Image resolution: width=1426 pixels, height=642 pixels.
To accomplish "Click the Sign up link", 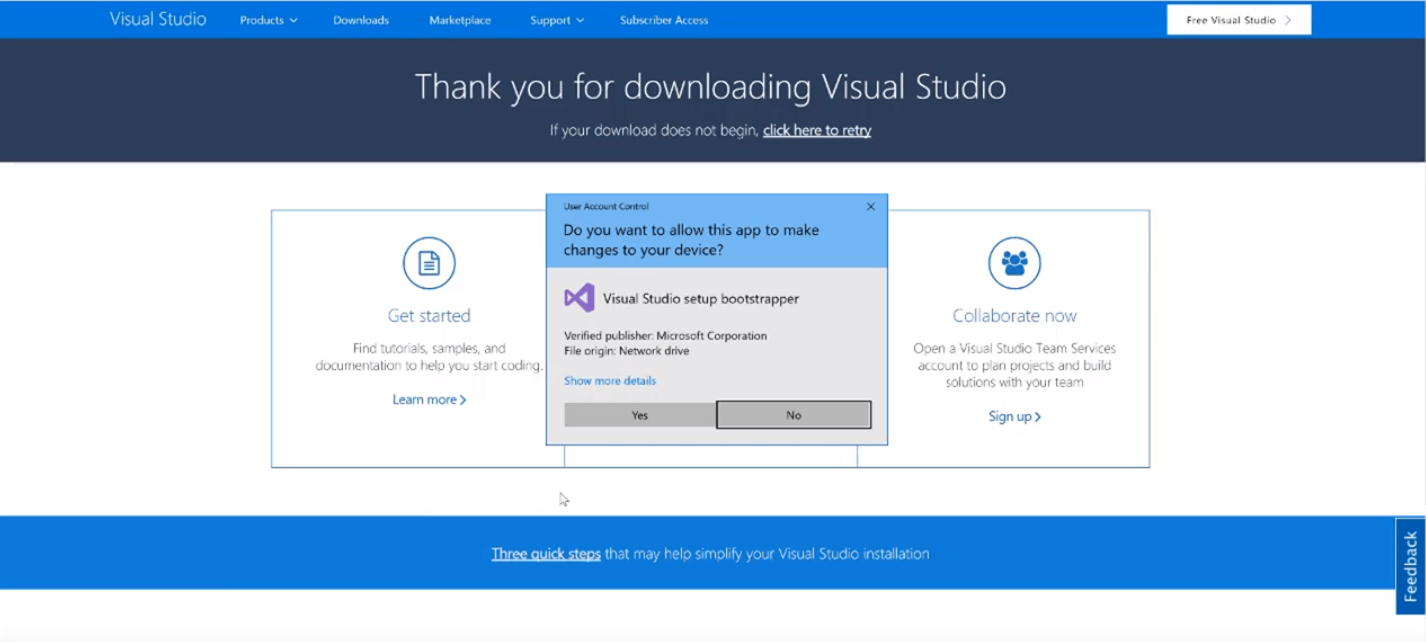I will click(1014, 416).
